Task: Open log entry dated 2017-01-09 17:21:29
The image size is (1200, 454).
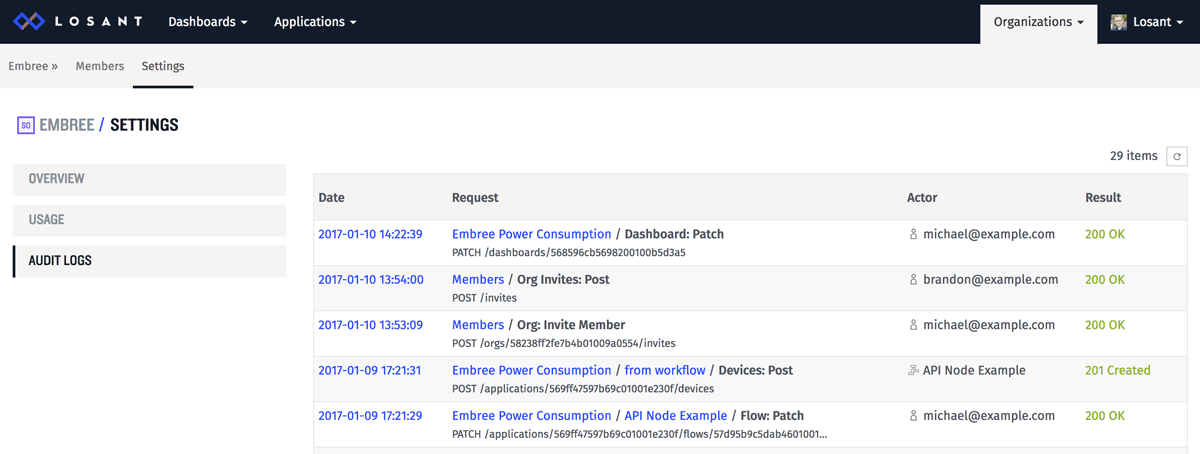Action: [x=369, y=416]
